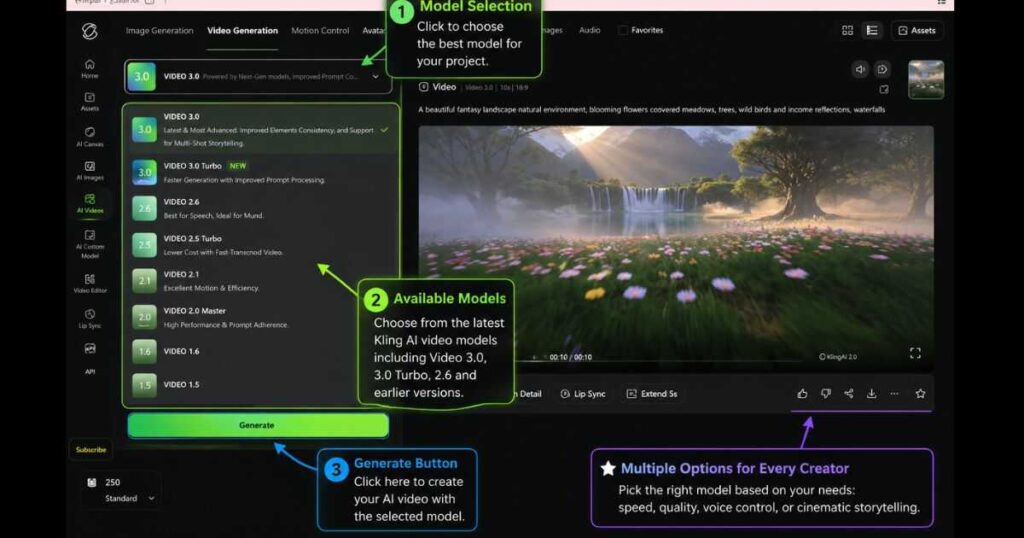
Task: Click the fantasy landscape video preview
Action: 676,248
